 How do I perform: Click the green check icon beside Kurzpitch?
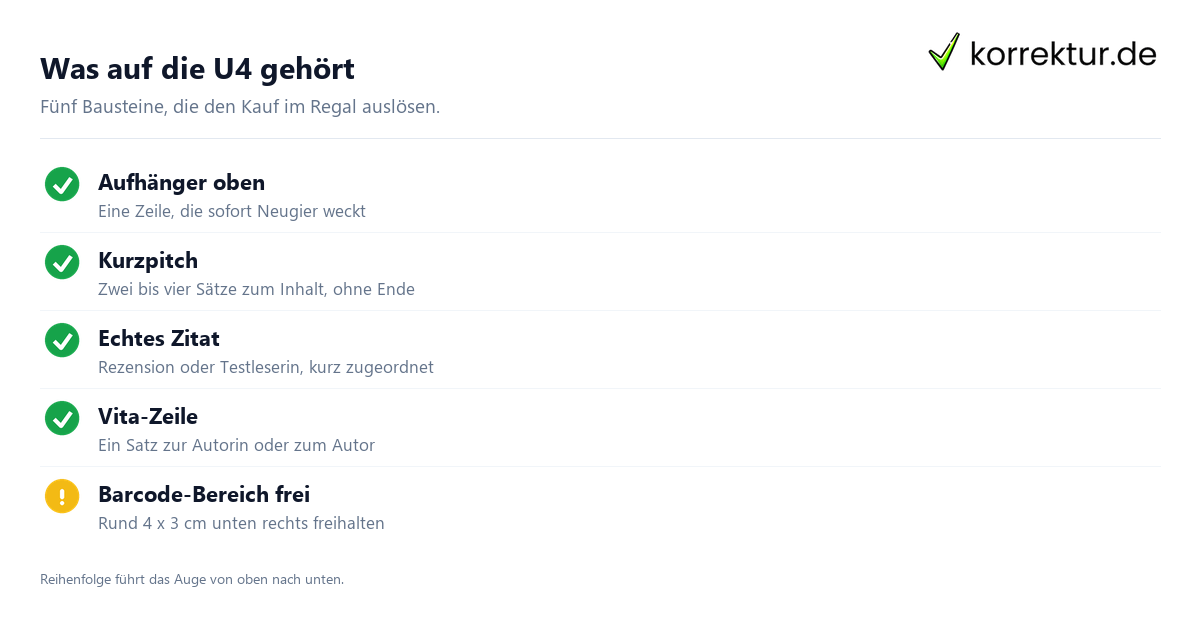62,262
